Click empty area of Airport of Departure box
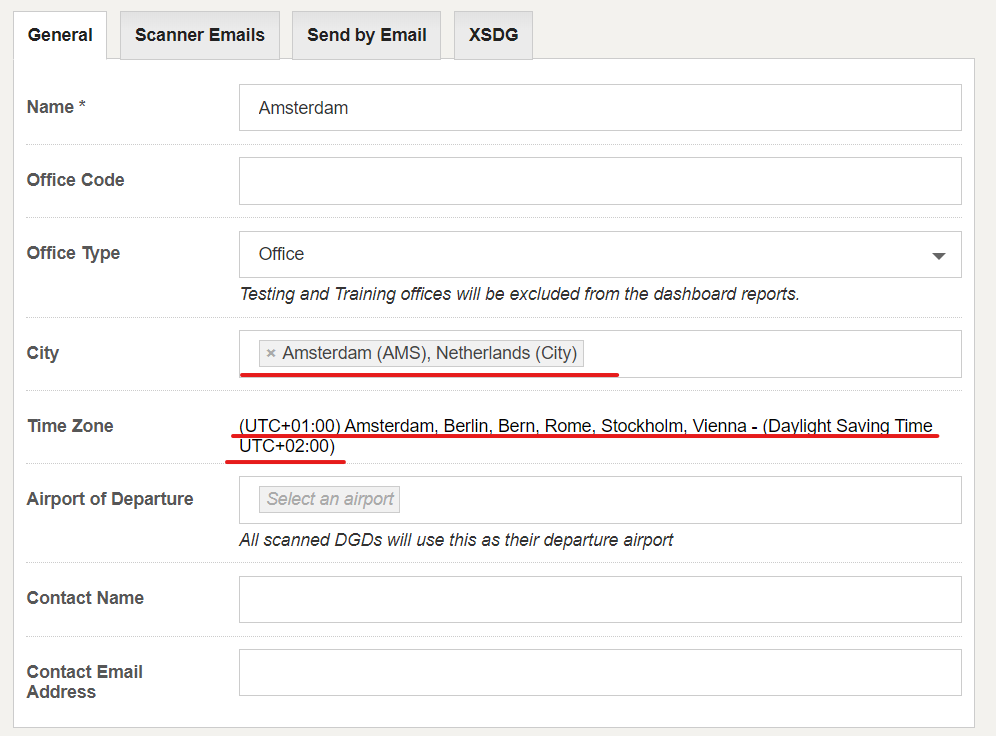This screenshot has width=996, height=736. [680, 500]
